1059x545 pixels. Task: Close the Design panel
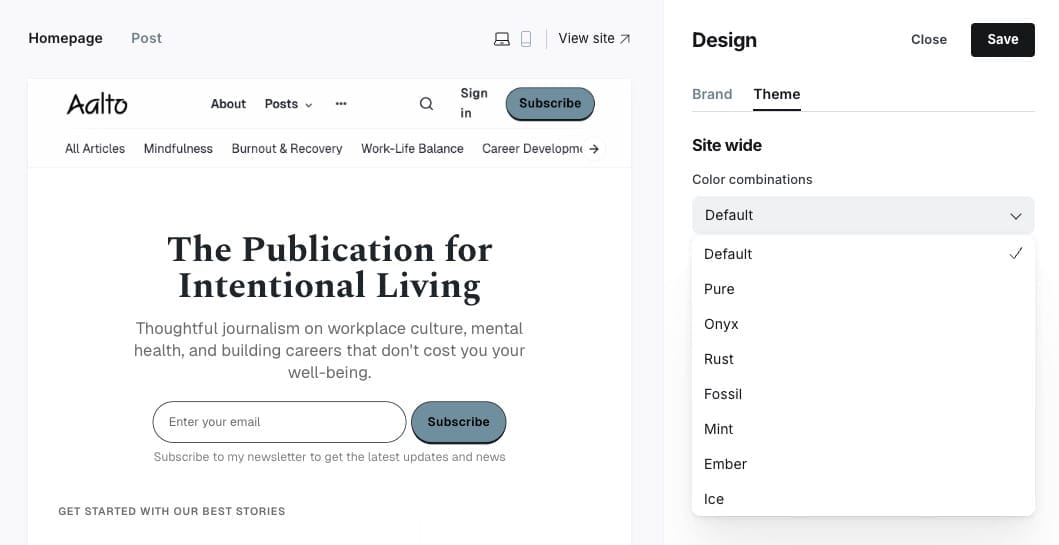point(928,40)
